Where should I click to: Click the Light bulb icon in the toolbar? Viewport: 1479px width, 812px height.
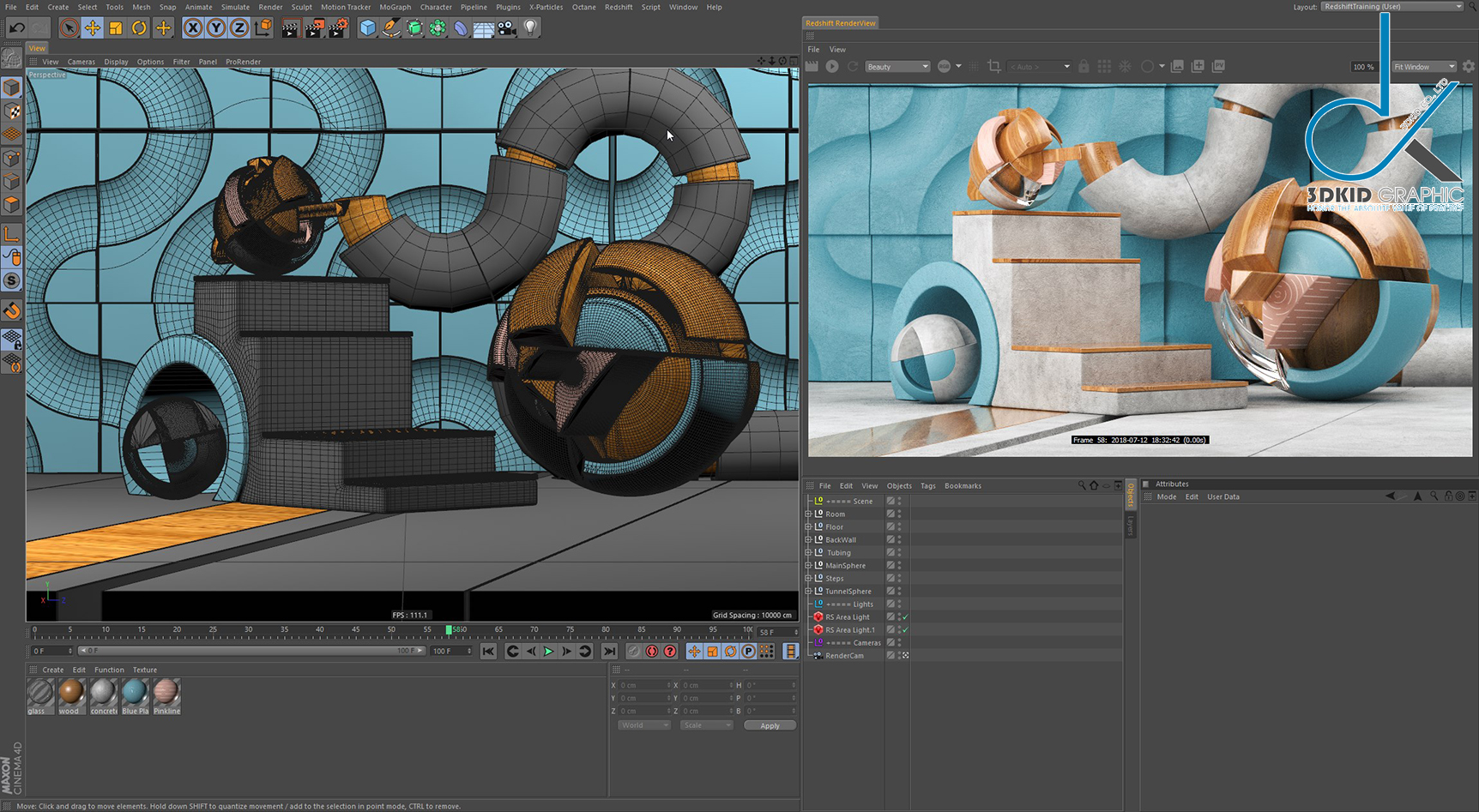pyautogui.click(x=530, y=27)
